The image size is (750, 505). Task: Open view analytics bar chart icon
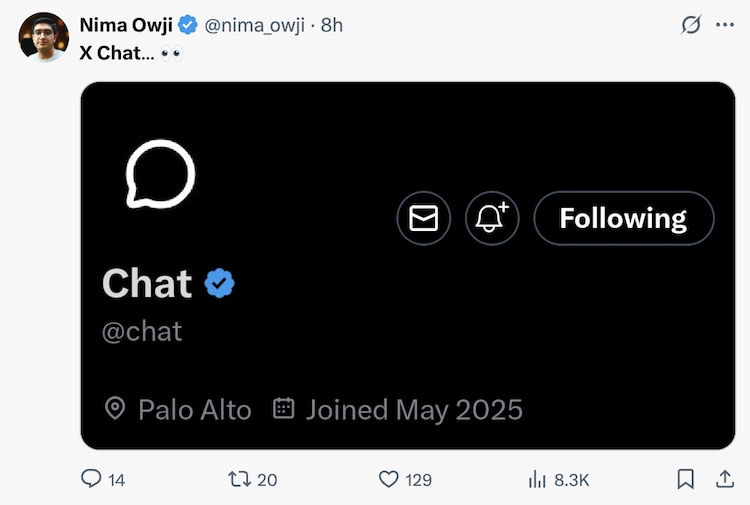(x=537, y=480)
